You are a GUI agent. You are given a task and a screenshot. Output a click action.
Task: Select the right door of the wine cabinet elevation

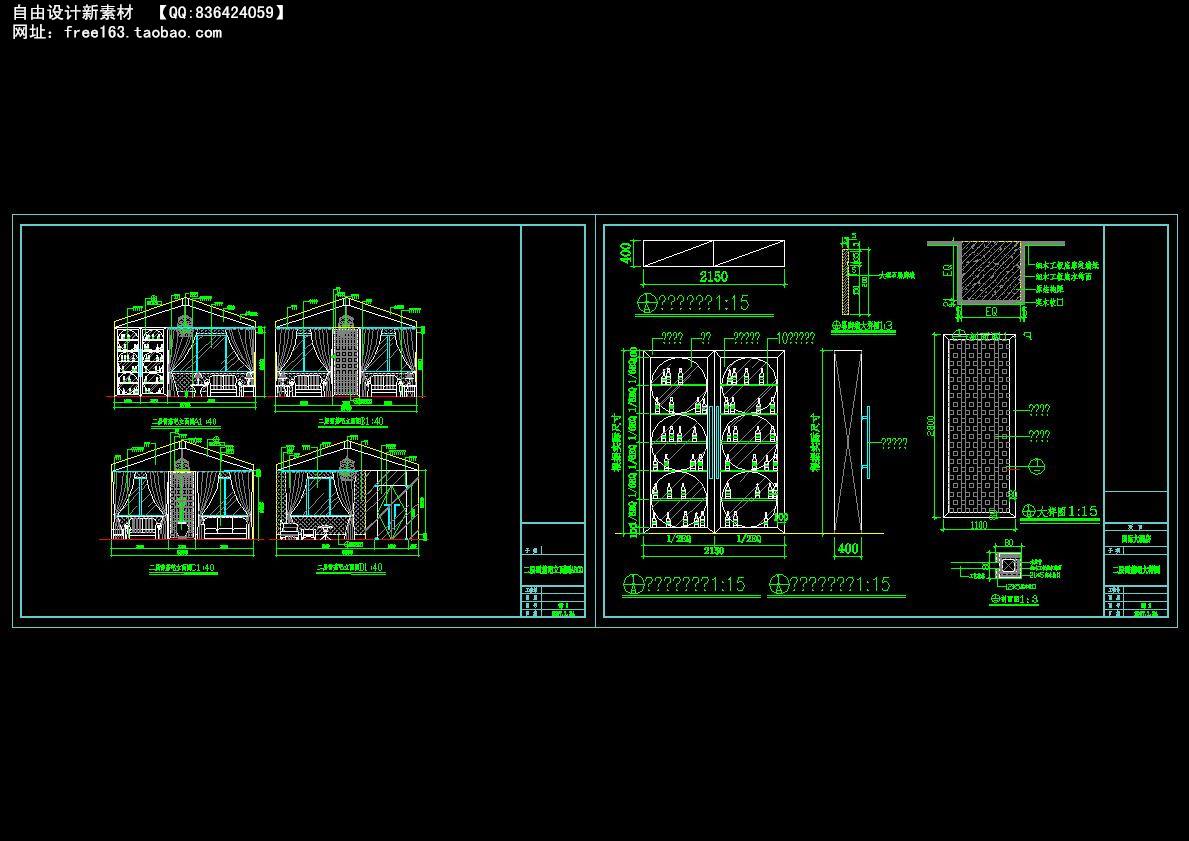(x=749, y=440)
